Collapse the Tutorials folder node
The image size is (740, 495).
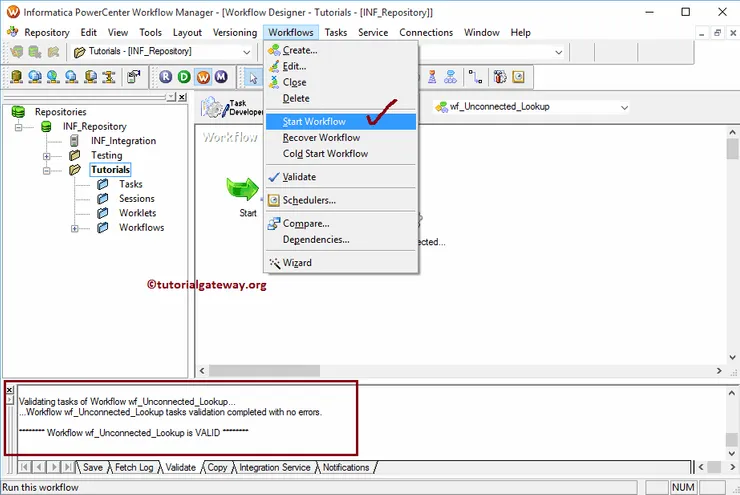pos(46,171)
